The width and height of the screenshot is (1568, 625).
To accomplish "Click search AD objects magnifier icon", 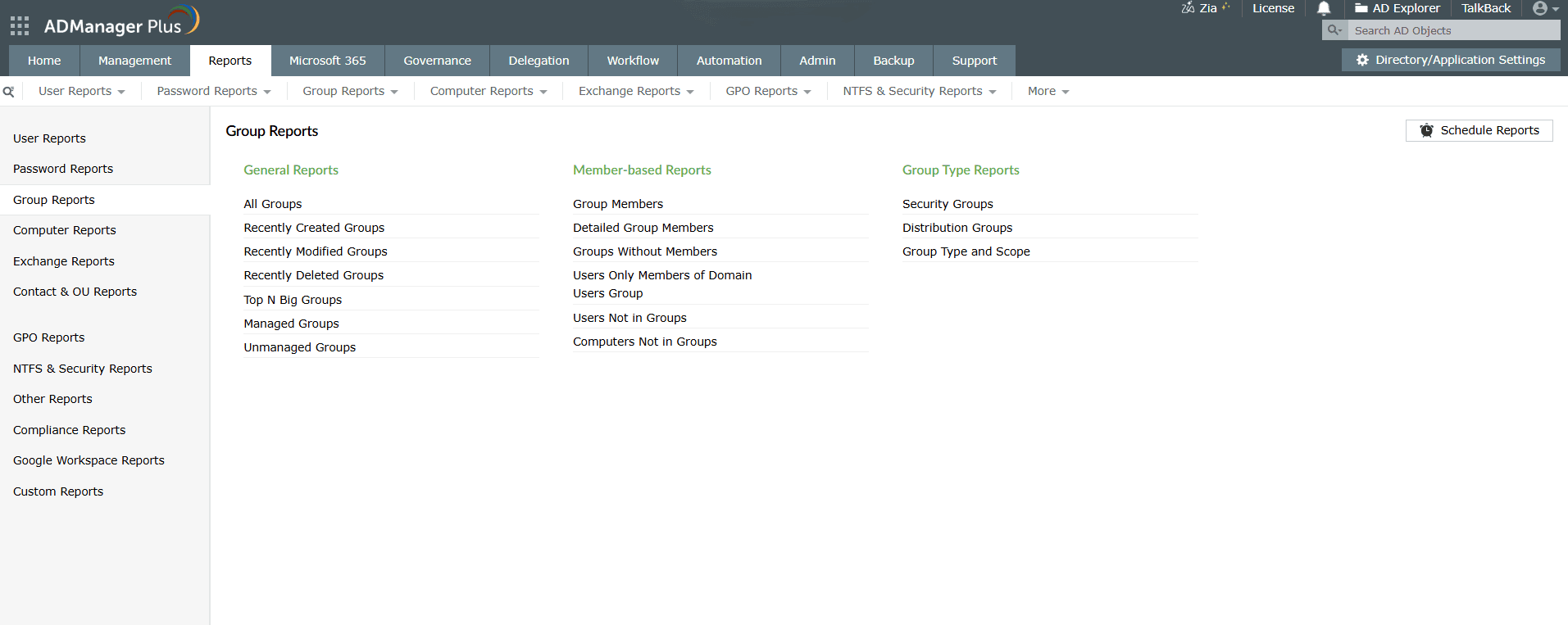I will click(1334, 30).
